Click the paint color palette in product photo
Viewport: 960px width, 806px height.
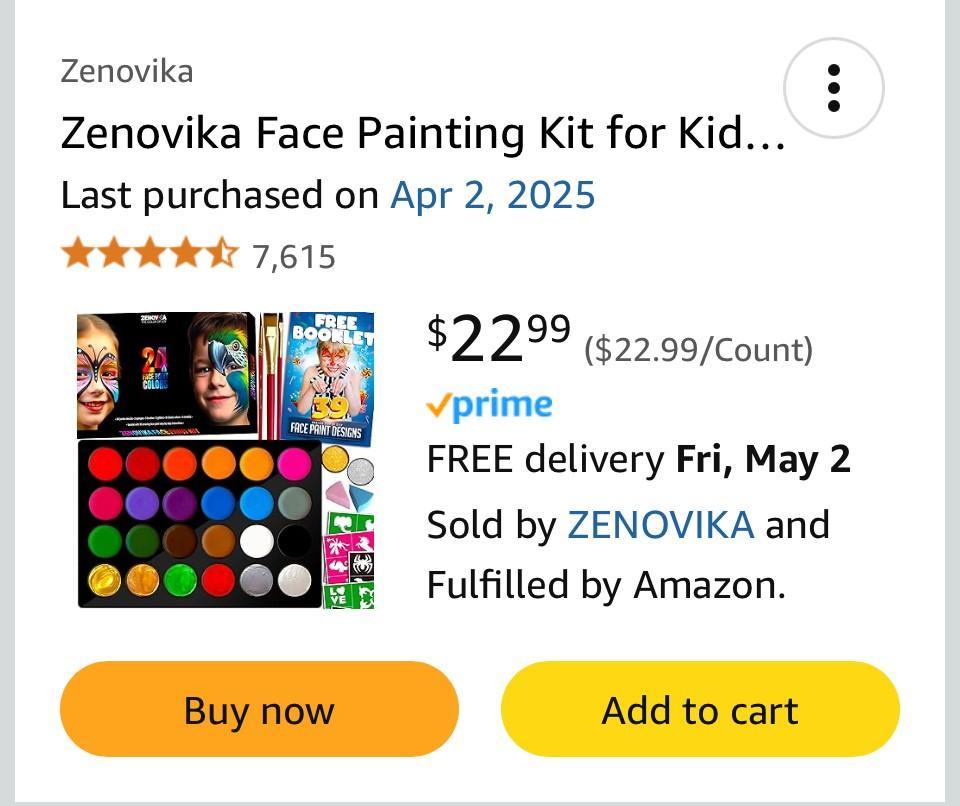tap(198, 524)
